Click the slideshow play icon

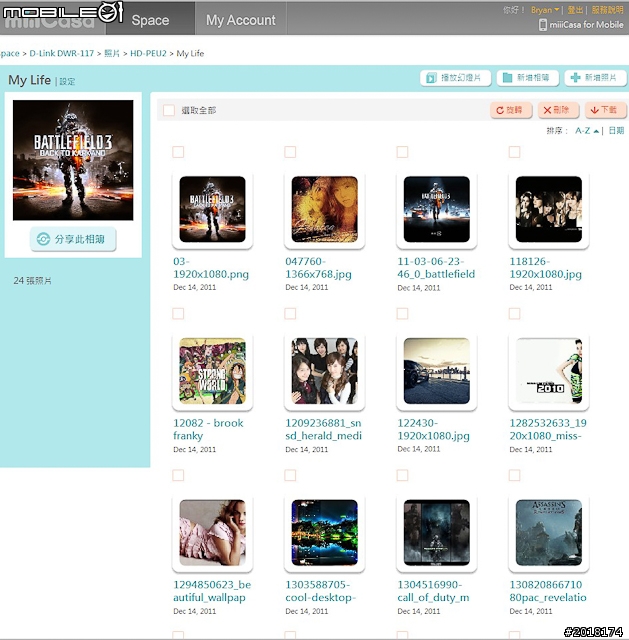(431, 78)
